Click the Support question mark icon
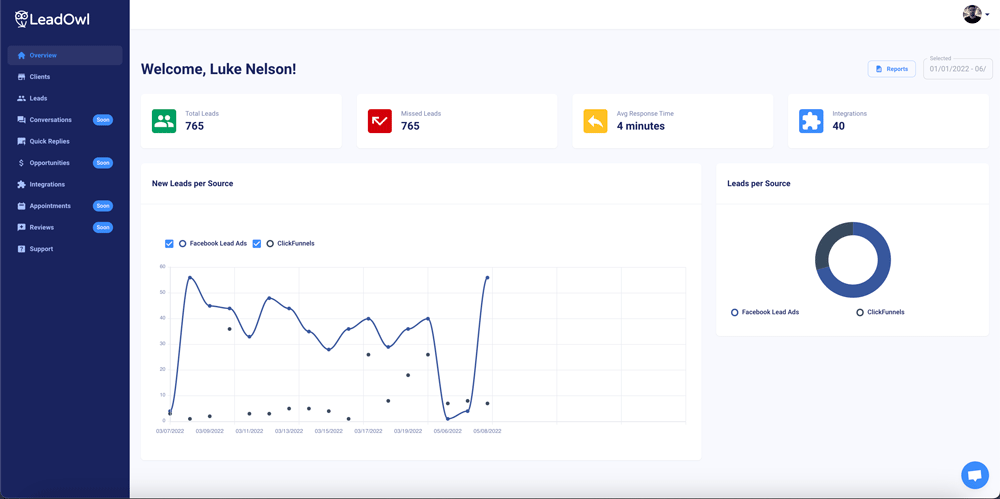 (x=22, y=249)
